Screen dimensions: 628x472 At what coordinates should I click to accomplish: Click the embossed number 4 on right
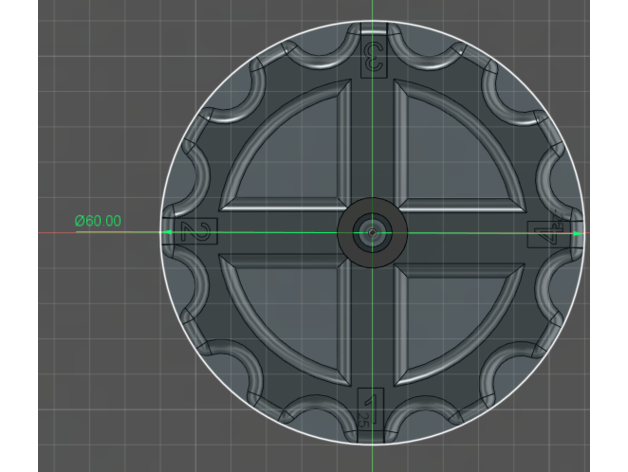tap(542, 233)
